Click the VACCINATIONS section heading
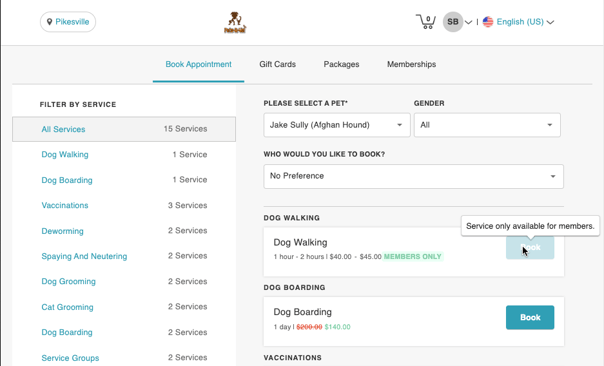 [292, 358]
